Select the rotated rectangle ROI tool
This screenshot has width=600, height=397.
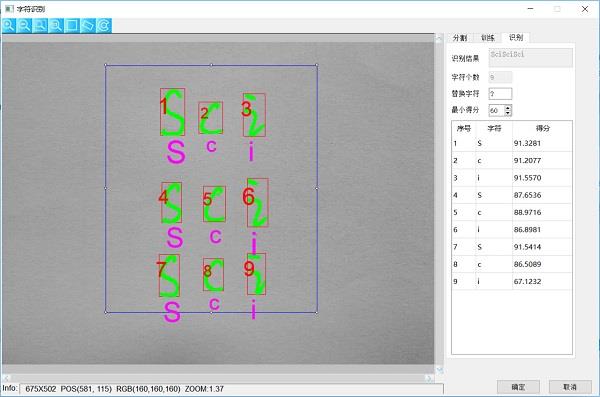pos(88,26)
